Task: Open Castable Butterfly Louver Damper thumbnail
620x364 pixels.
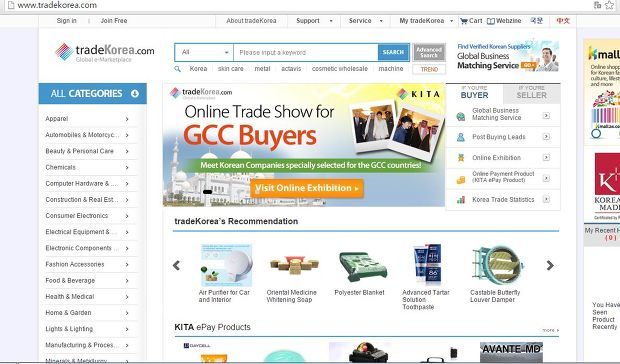Action: (497, 266)
